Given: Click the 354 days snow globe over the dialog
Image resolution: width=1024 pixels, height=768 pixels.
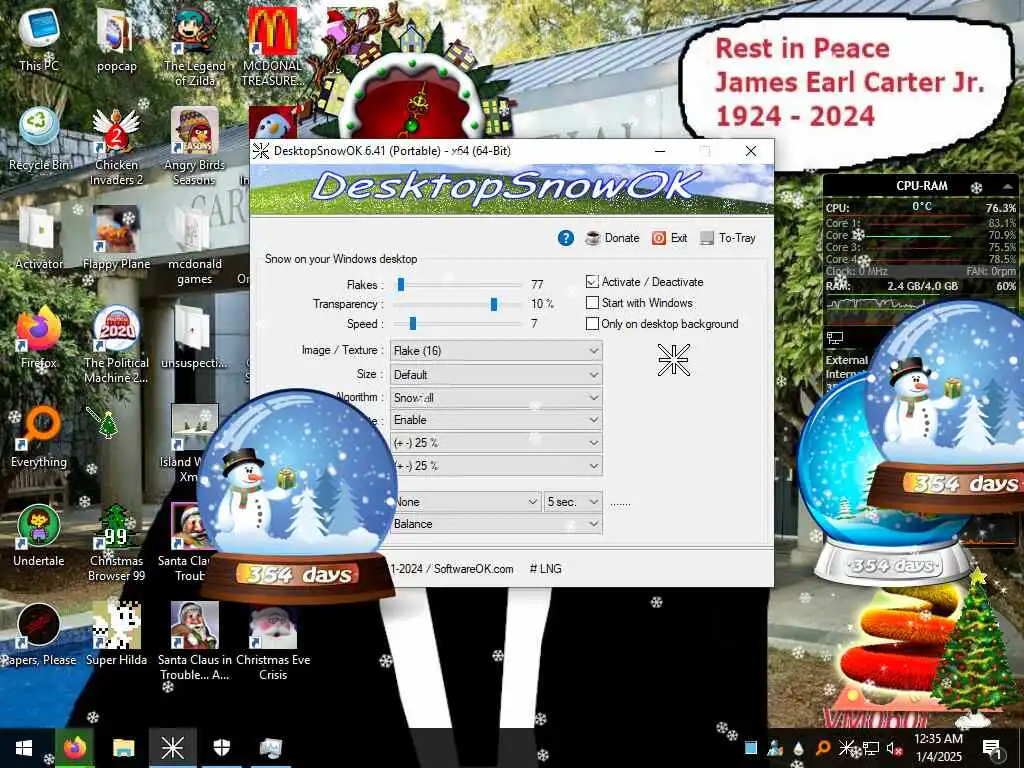Looking at the screenshot, I should [x=297, y=495].
